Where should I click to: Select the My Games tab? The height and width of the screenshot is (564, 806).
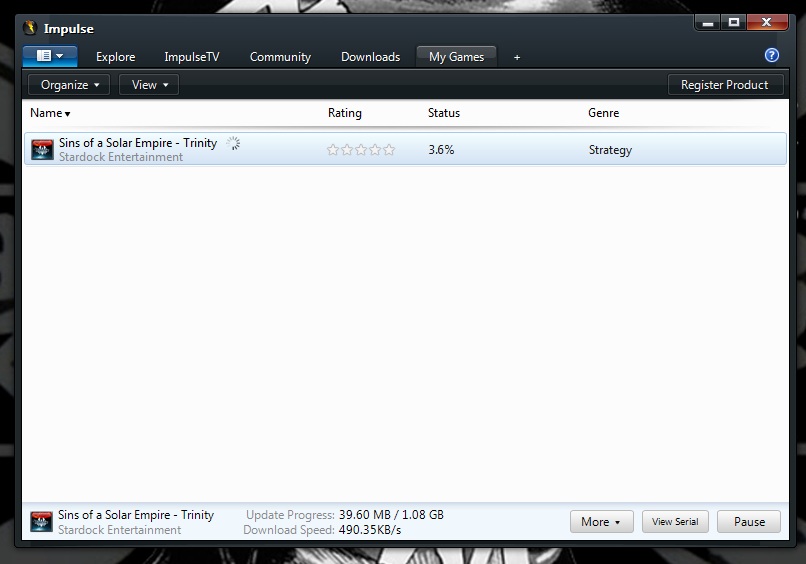pyautogui.click(x=456, y=57)
